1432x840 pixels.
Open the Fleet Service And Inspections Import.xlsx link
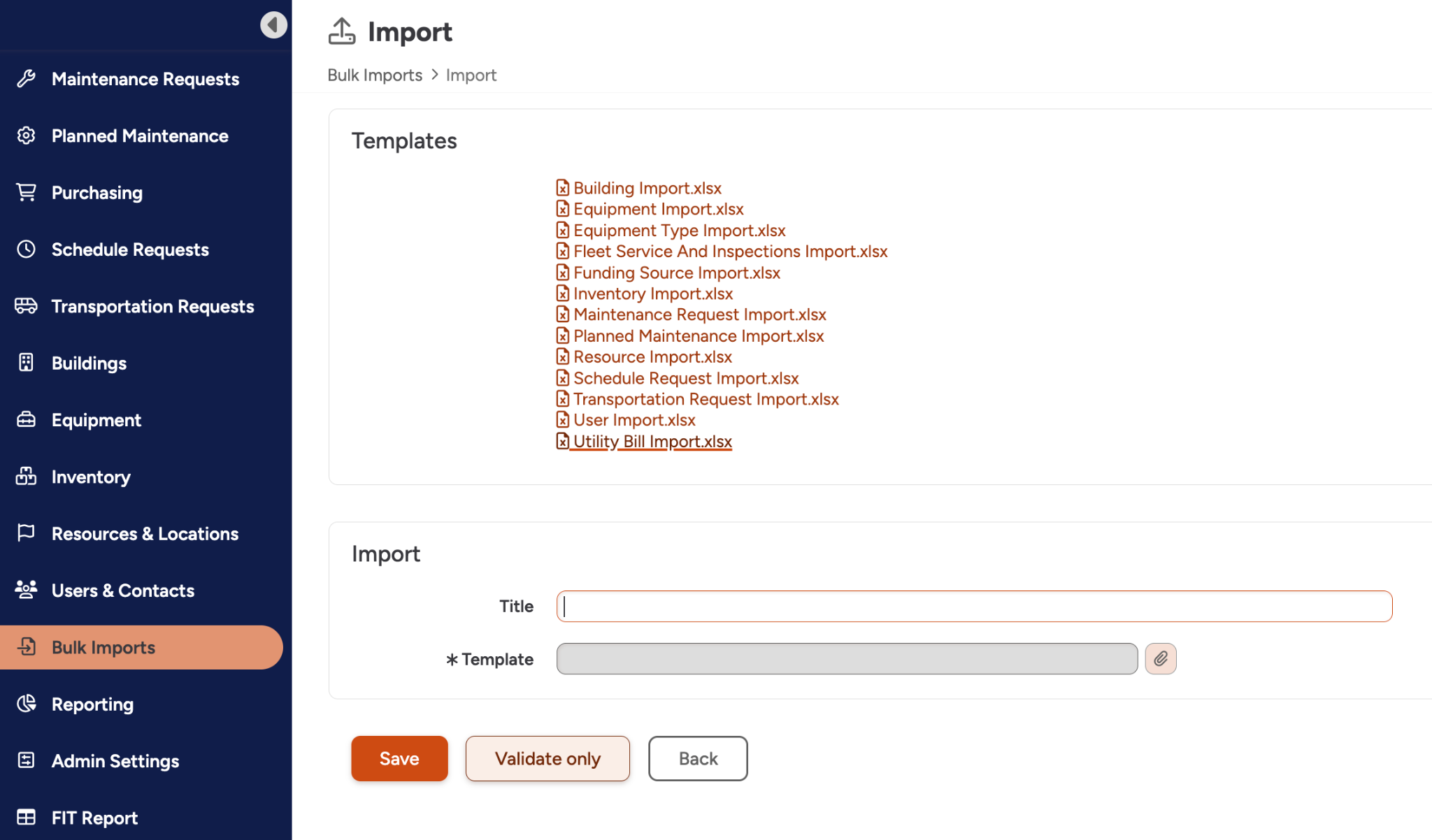[730, 252]
